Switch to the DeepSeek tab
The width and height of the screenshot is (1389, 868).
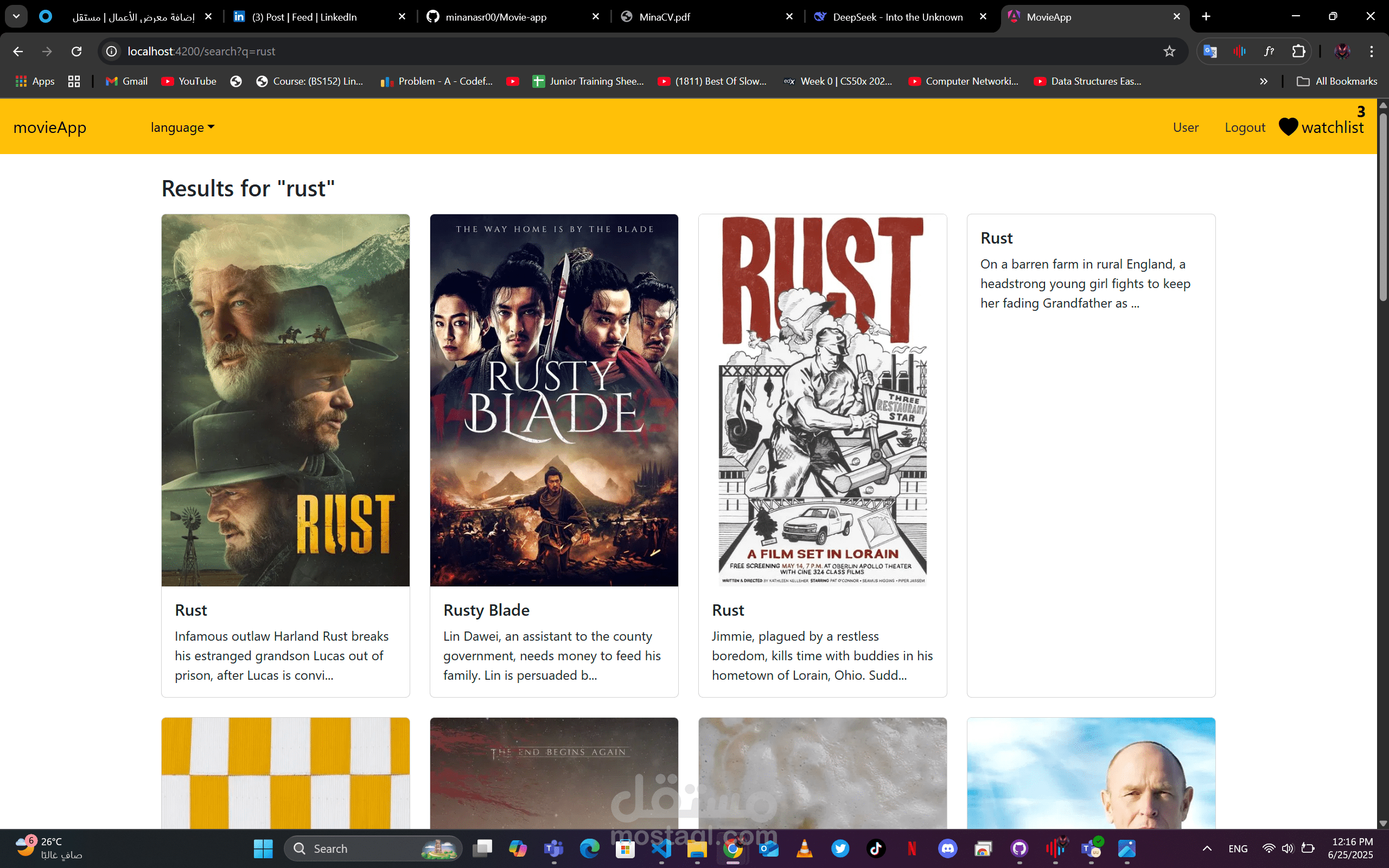pyautogui.click(x=900, y=17)
